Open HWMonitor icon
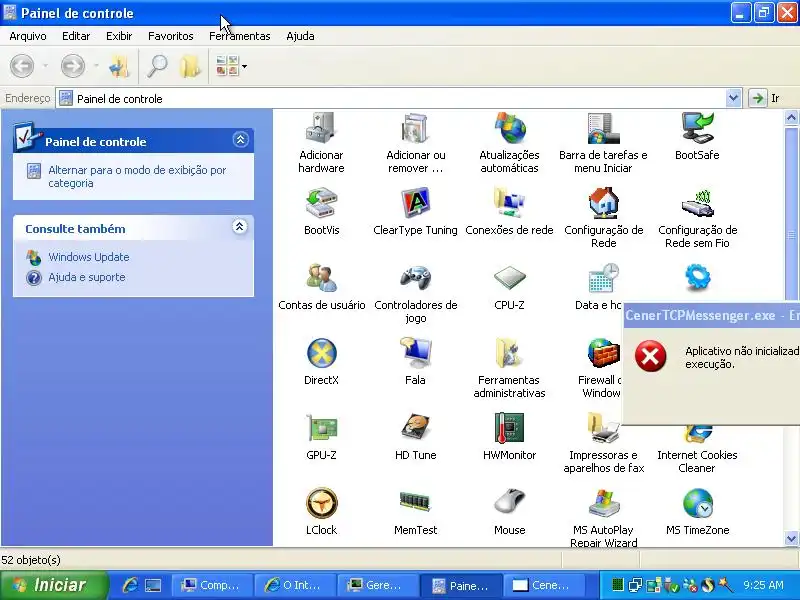 [509, 437]
